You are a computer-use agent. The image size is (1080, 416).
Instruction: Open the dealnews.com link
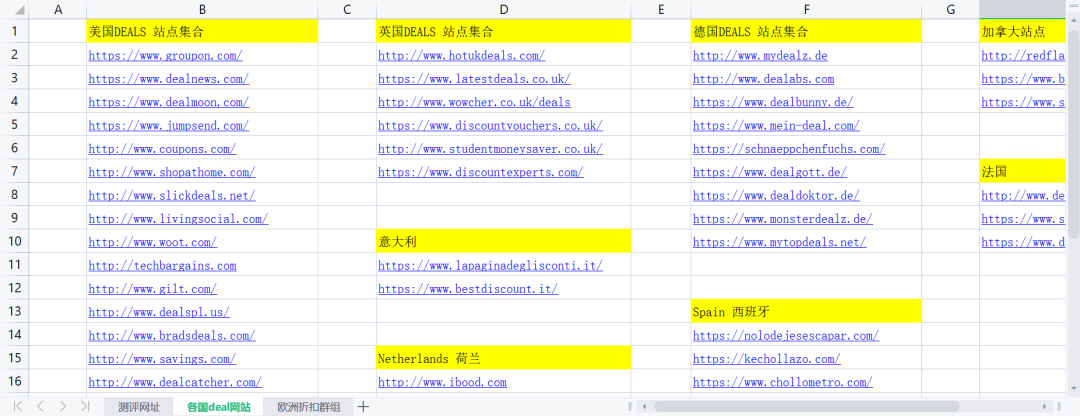(169, 79)
